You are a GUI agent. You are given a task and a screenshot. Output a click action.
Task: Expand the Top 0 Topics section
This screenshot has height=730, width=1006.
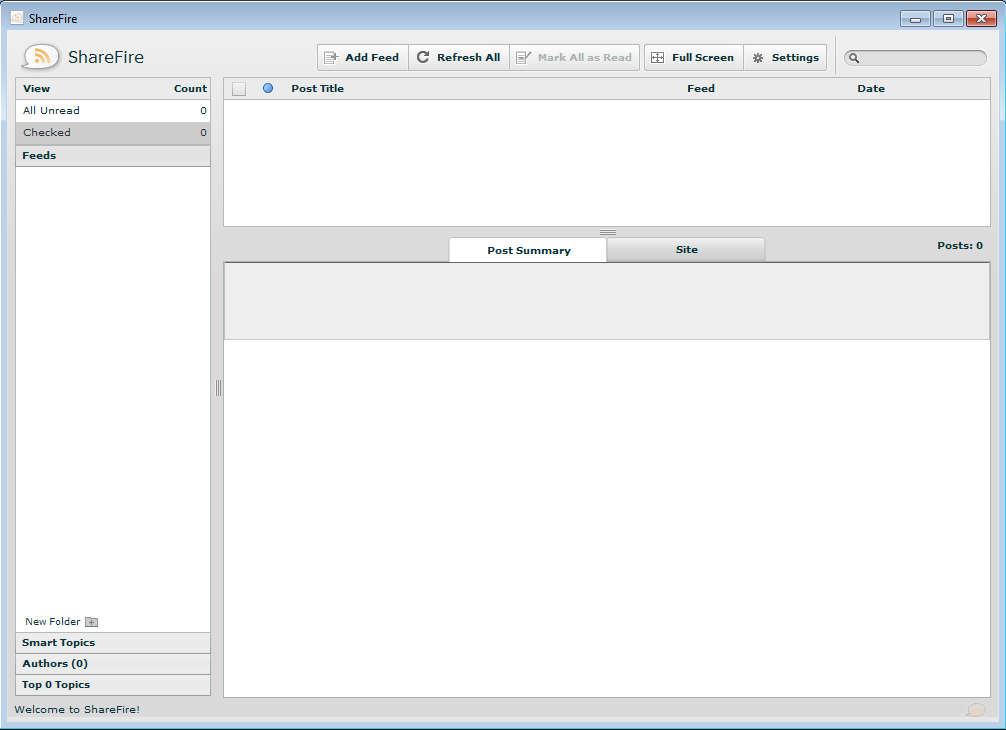point(113,685)
